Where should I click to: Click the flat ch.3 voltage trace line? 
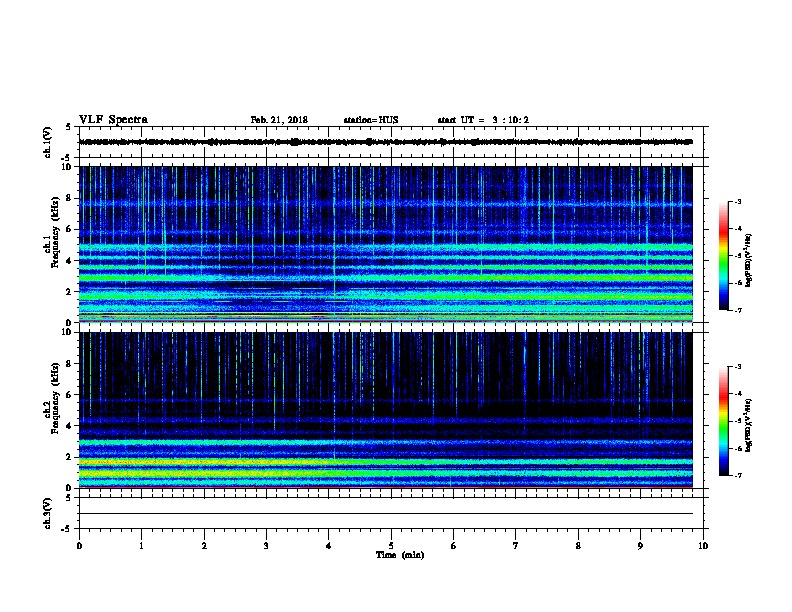coord(386,514)
